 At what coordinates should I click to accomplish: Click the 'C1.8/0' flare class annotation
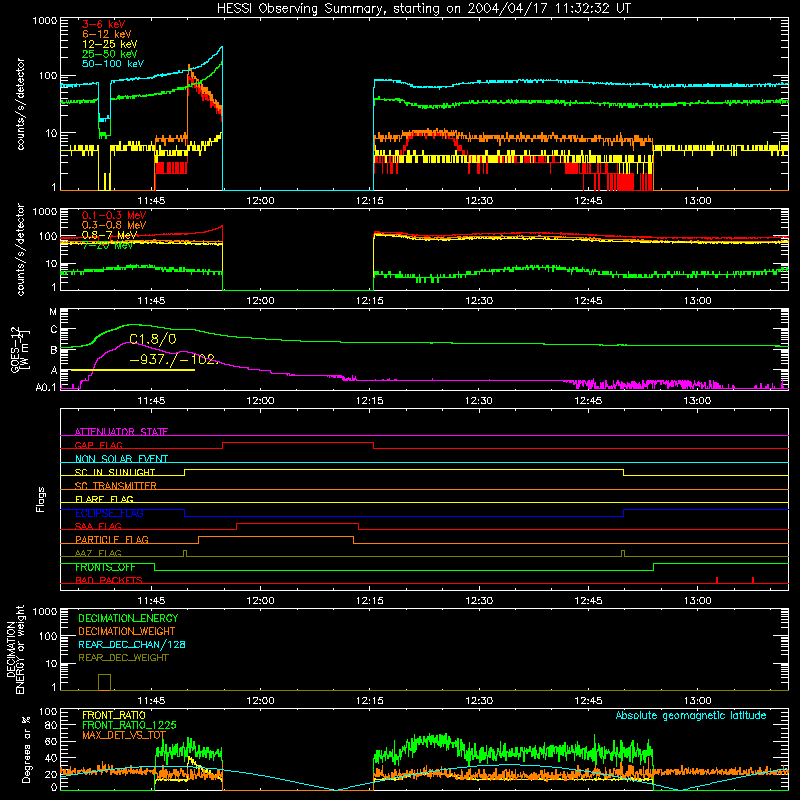(153, 339)
